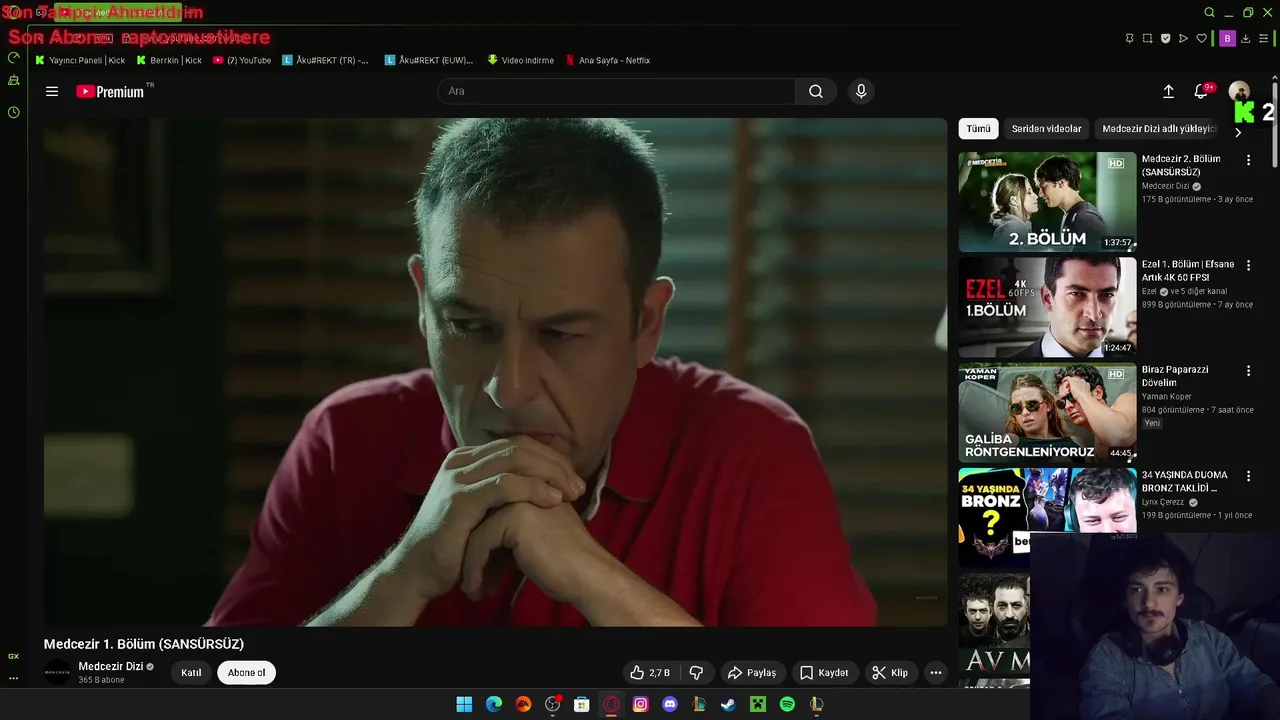Image resolution: width=1280 pixels, height=720 pixels.
Task: Open Steam from the taskbar
Action: coord(728,704)
